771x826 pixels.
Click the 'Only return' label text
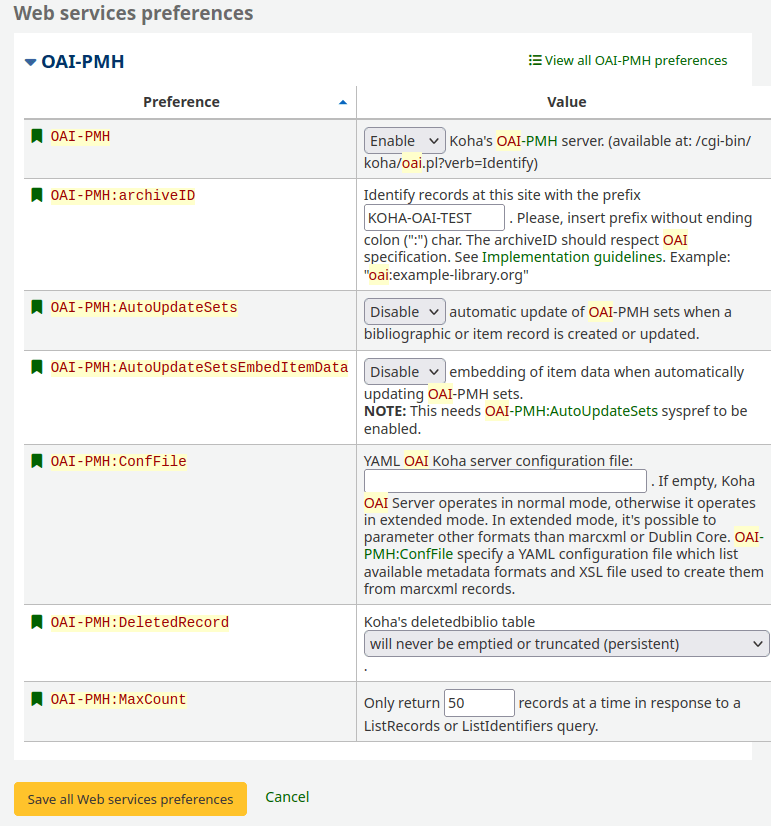(401, 703)
